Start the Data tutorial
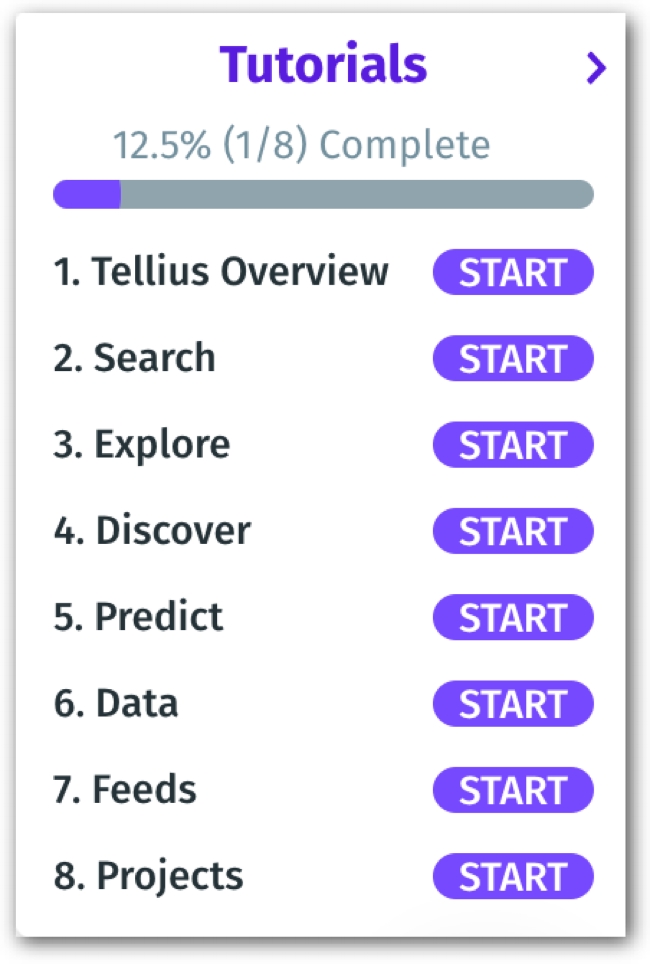 pos(513,705)
